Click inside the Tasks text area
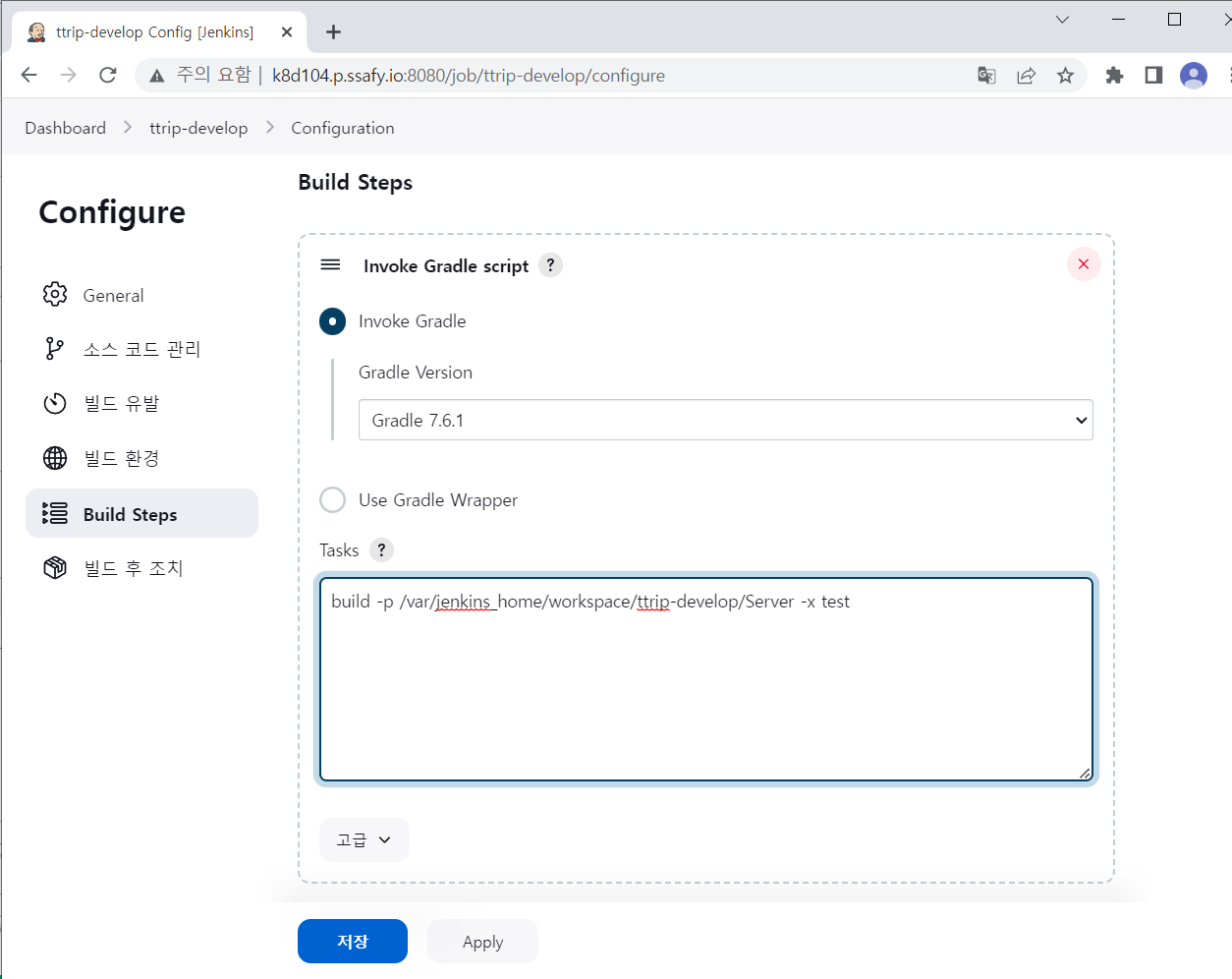Image resolution: width=1232 pixels, height=979 pixels. 705,678
